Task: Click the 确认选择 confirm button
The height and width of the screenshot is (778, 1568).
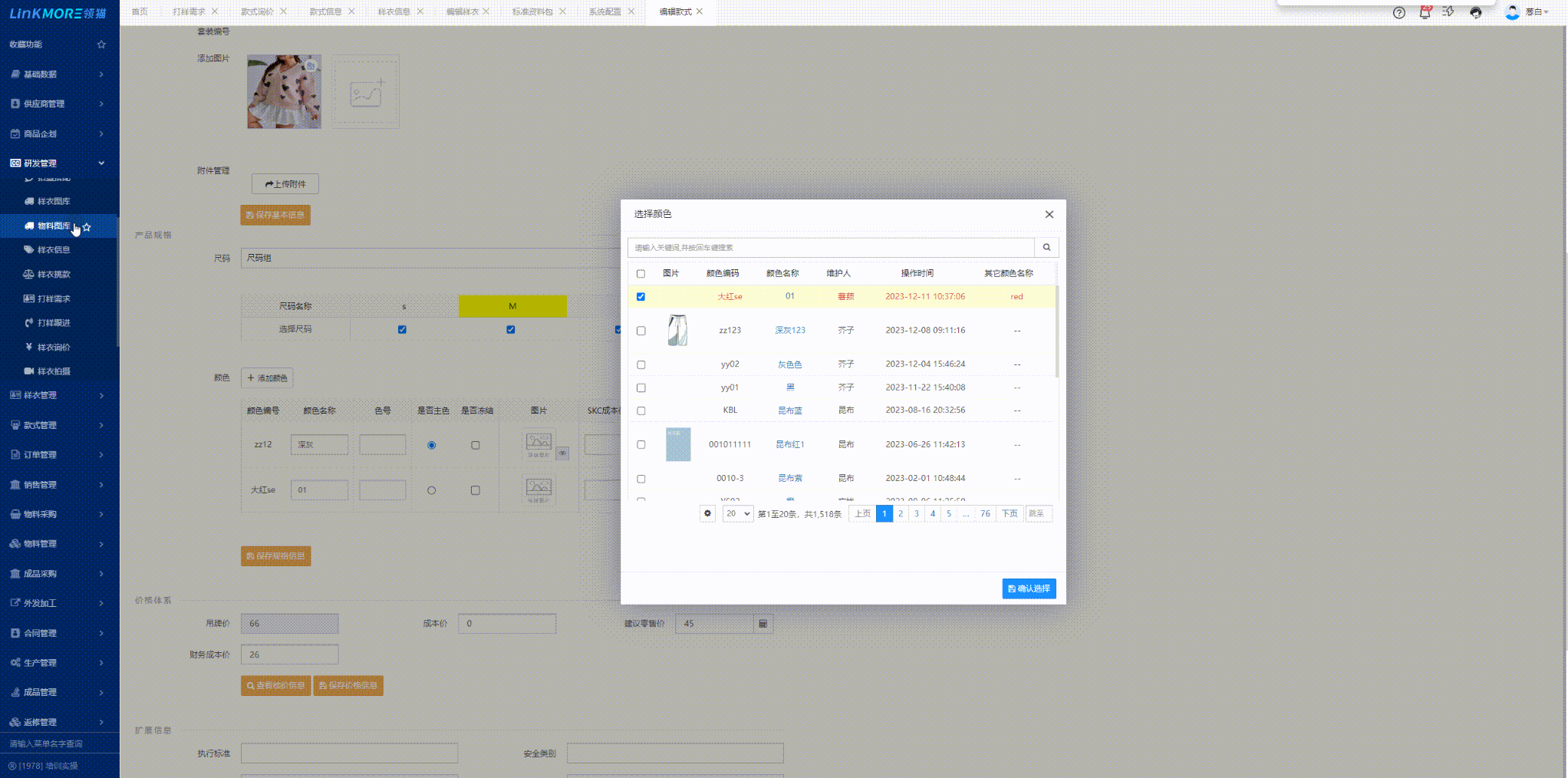Action: (1029, 588)
